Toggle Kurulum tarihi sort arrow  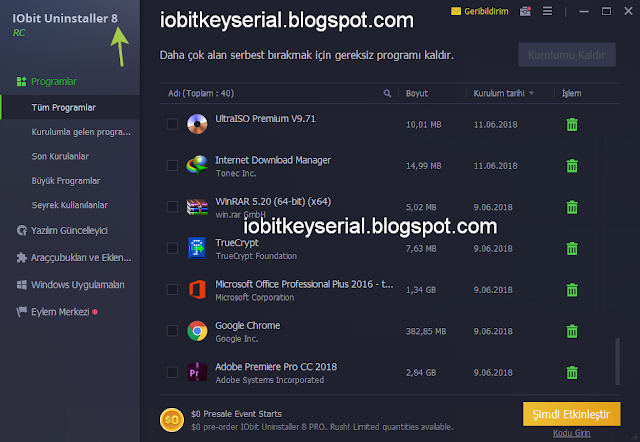coord(531,93)
